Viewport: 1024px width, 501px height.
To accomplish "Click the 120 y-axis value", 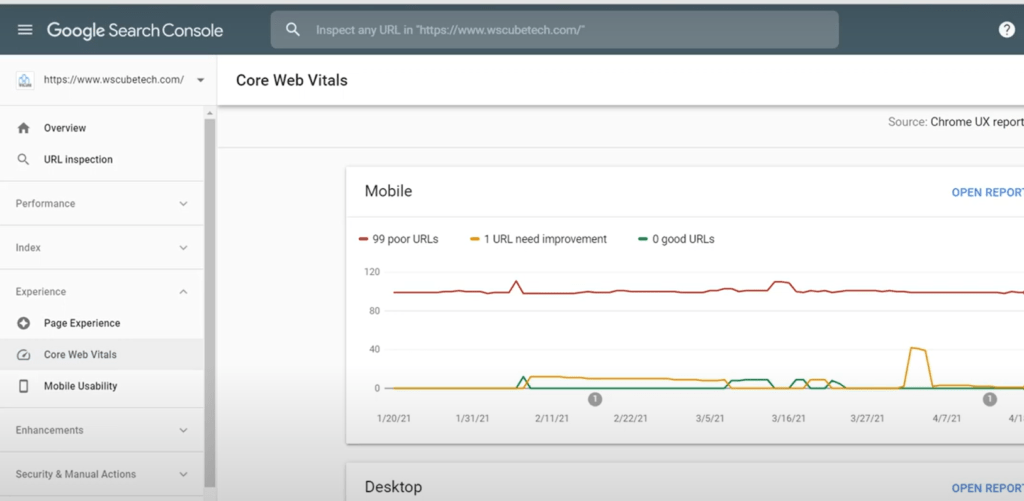I will tap(371, 272).
